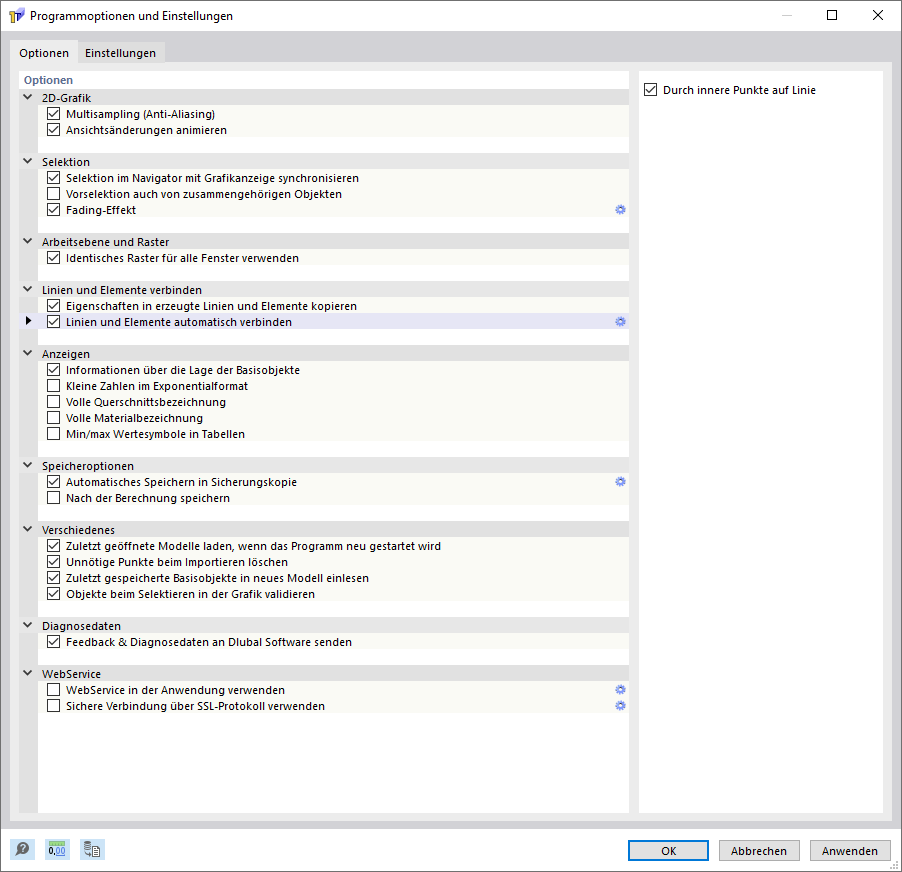This screenshot has width=902, height=872.
Task: Enable Kleine Zahlen im Exponentialformat
Action: (53, 385)
